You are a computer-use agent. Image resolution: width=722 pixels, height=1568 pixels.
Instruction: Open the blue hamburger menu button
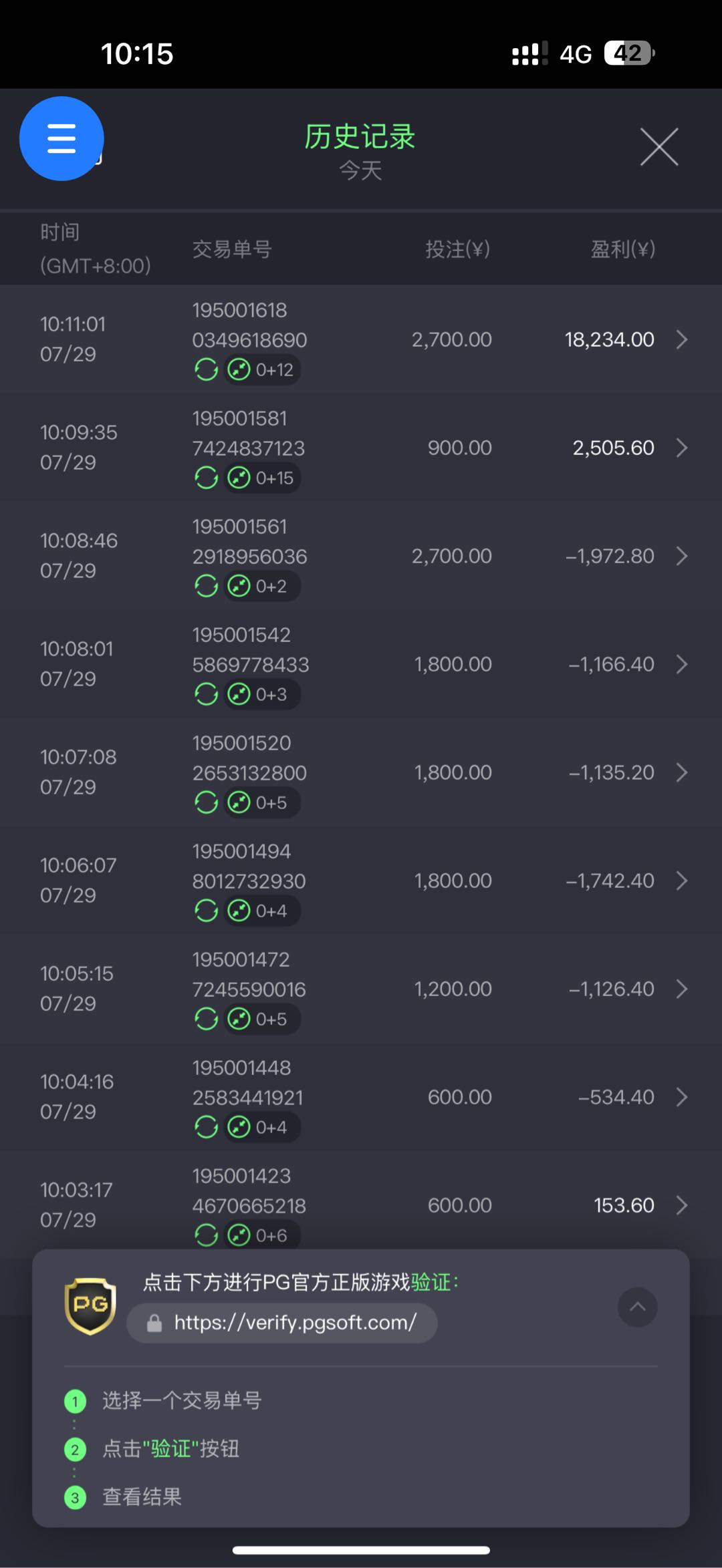tap(62, 138)
